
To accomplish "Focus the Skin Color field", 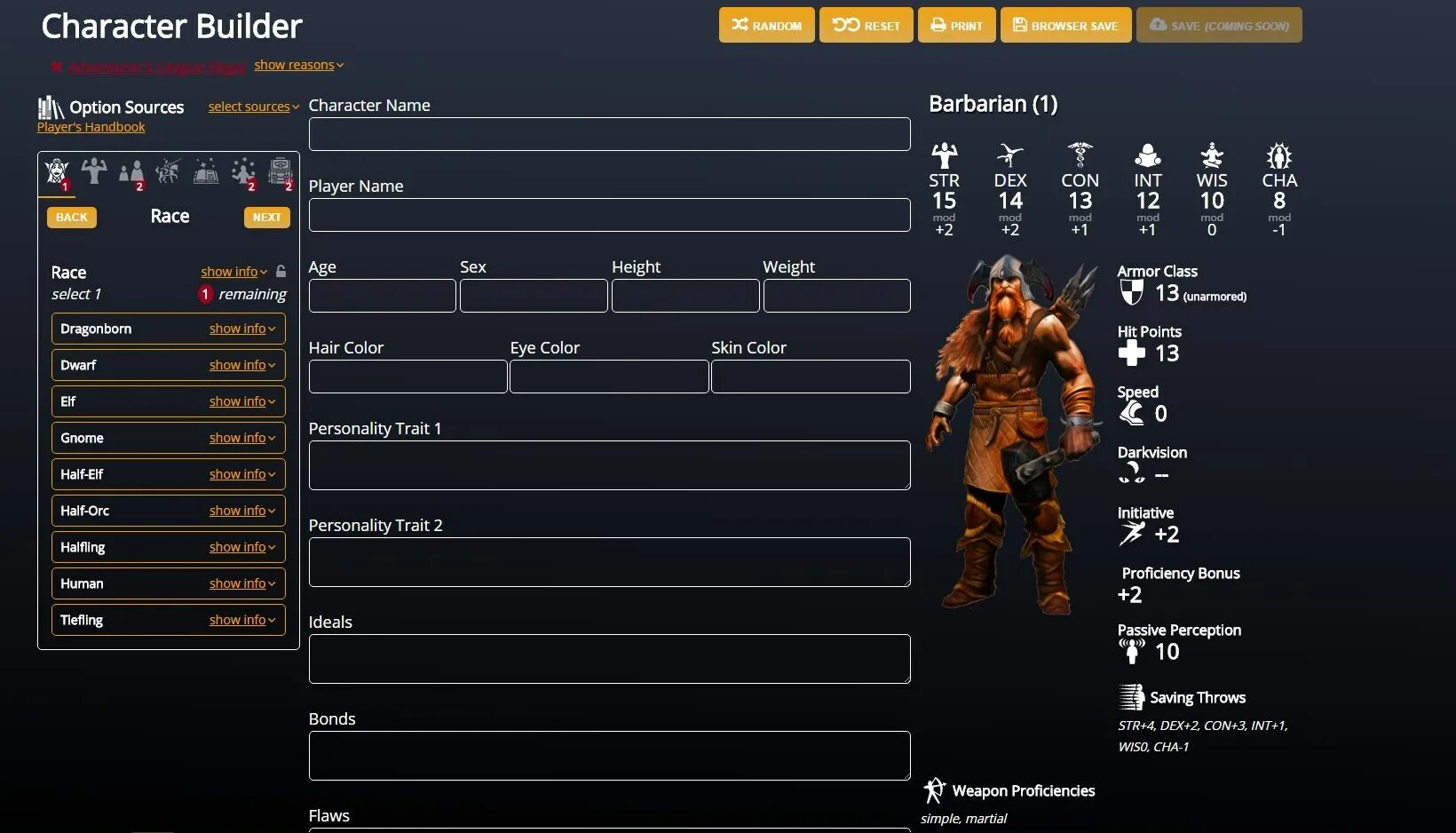I will click(x=811, y=377).
